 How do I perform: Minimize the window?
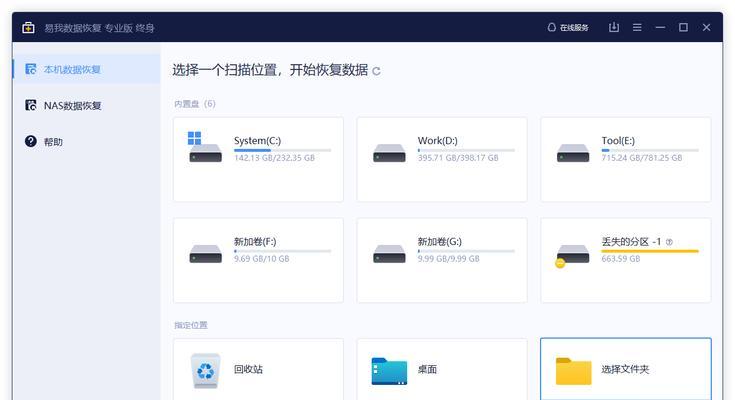tap(660, 28)
